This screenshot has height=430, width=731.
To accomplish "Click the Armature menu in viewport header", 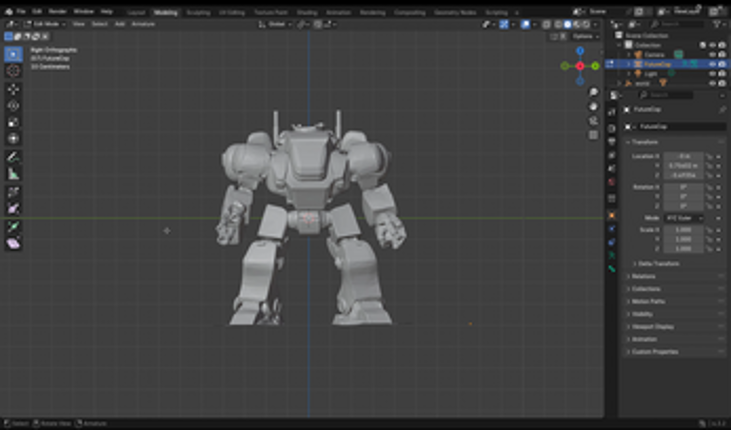I will (143, 23).
